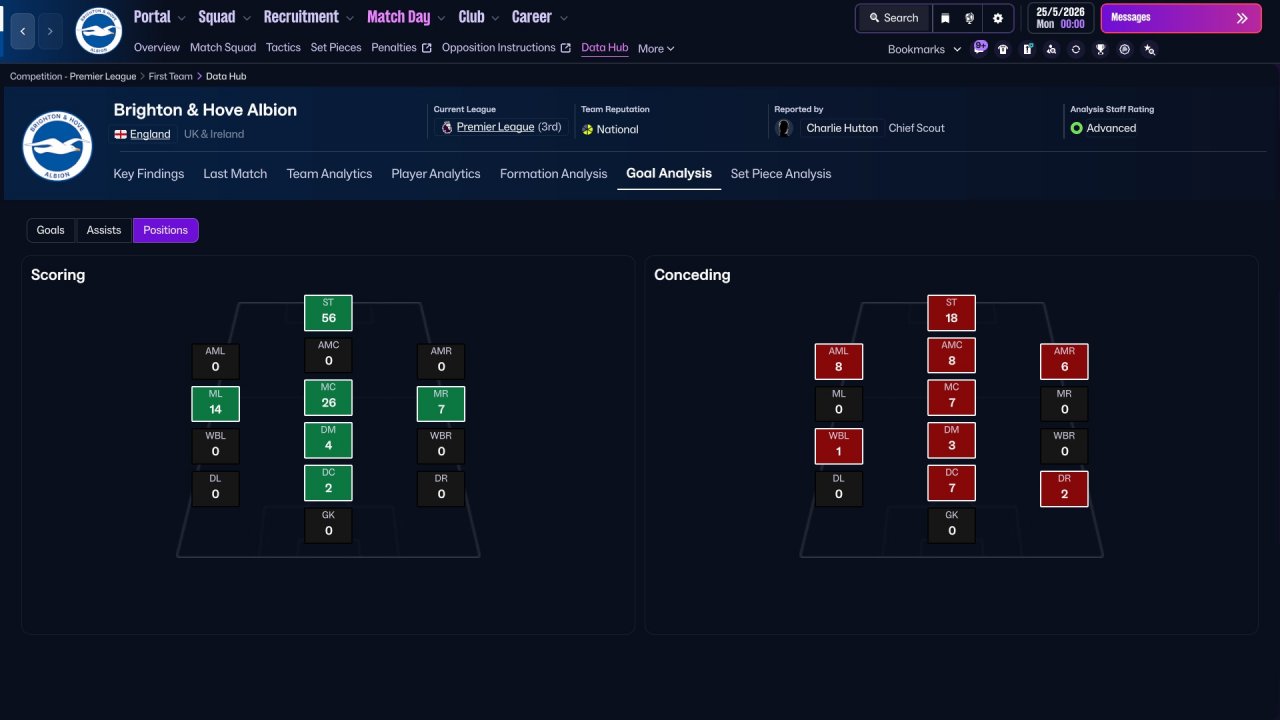Click the circular play shortcut icon

coord(1125,49)
